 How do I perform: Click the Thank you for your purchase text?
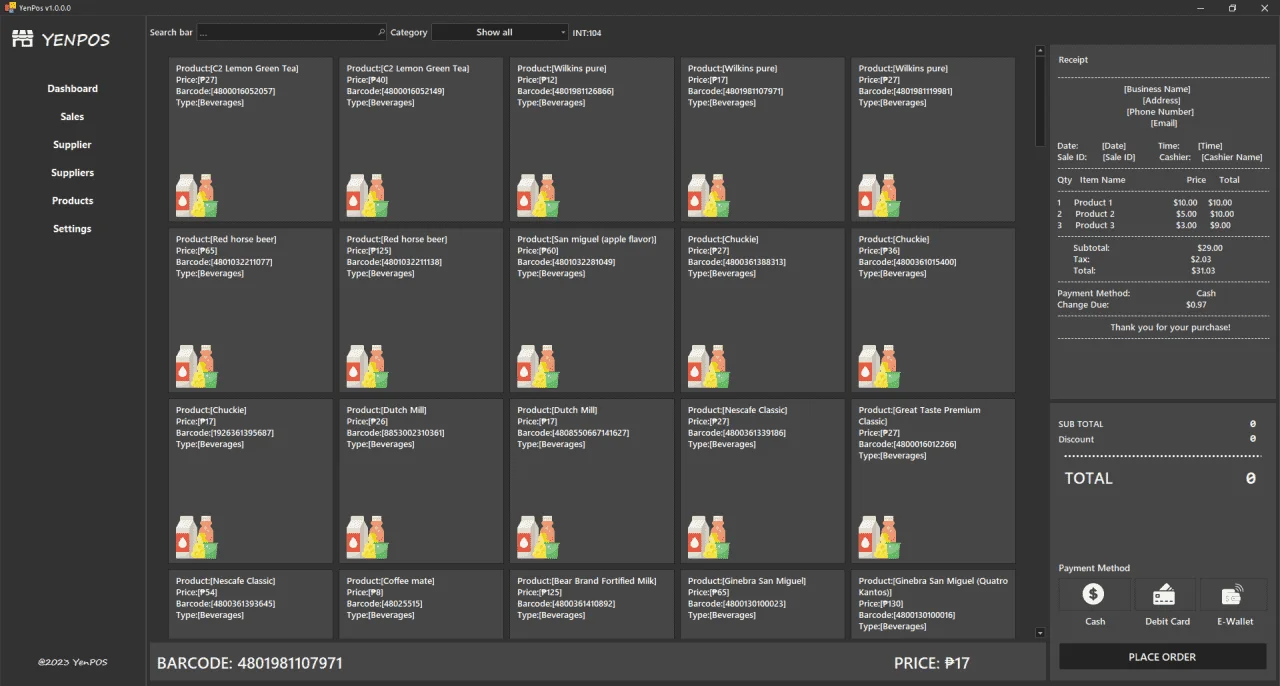pos(1170,327)
